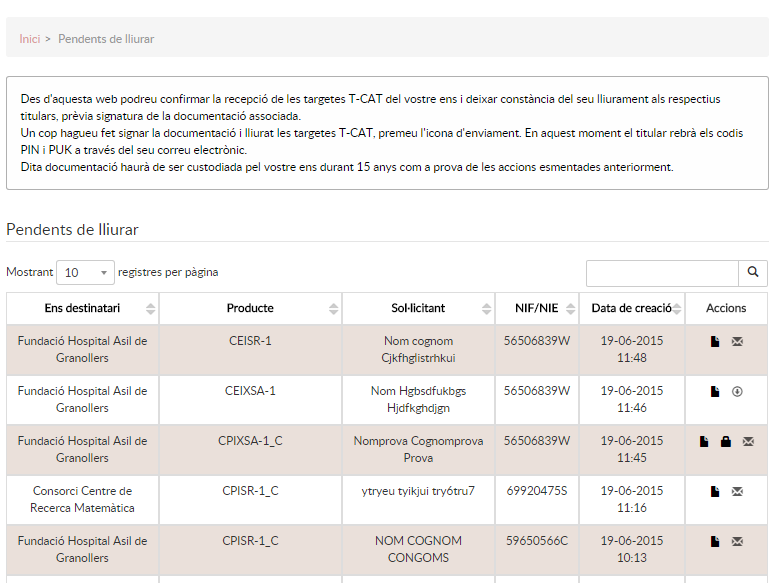Open document icon for NOM COGNOM CONGOMS row
The height and width of the screenshot is (583, 778).
click(x=715, y=542)
